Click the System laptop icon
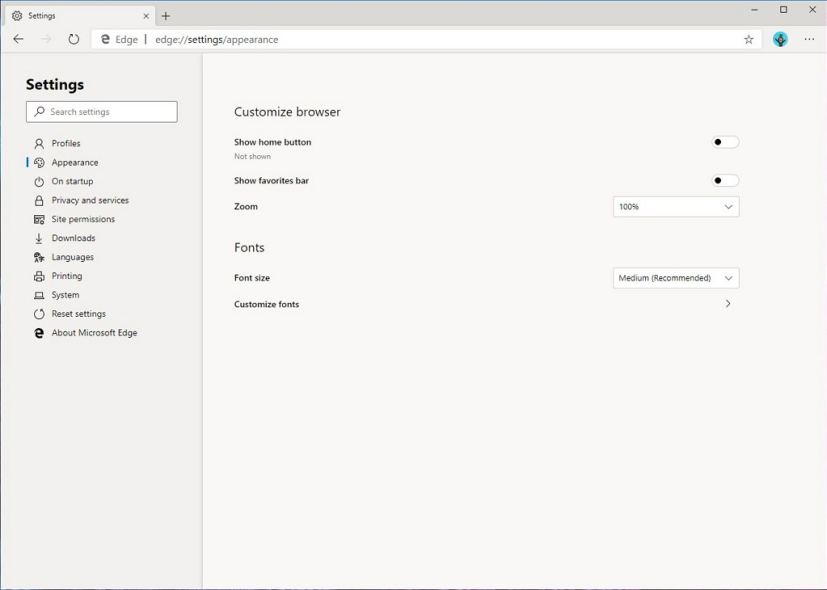The width and height of the screenshot is (827, 590). [39, 295]
